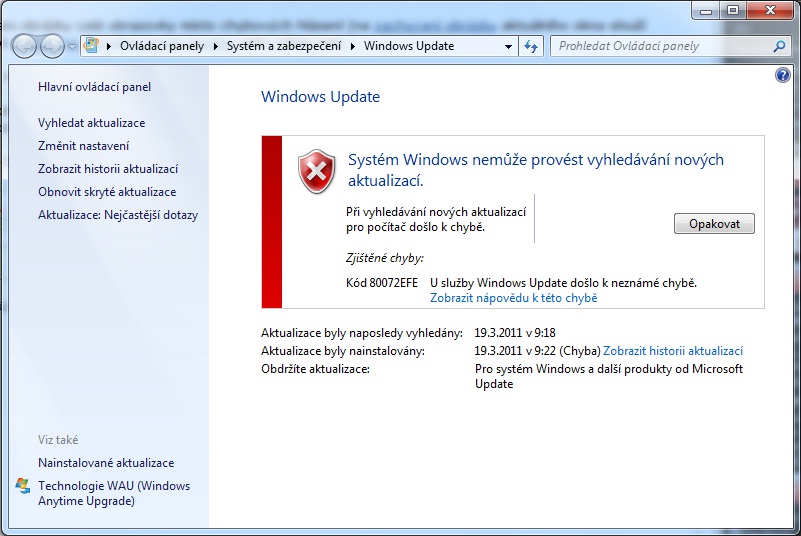Image resolution: width=801 pixels, height=536 pixels.
Task: Open Zobrazit historii aktualizací in sidebar
Action: pos(108,169)
